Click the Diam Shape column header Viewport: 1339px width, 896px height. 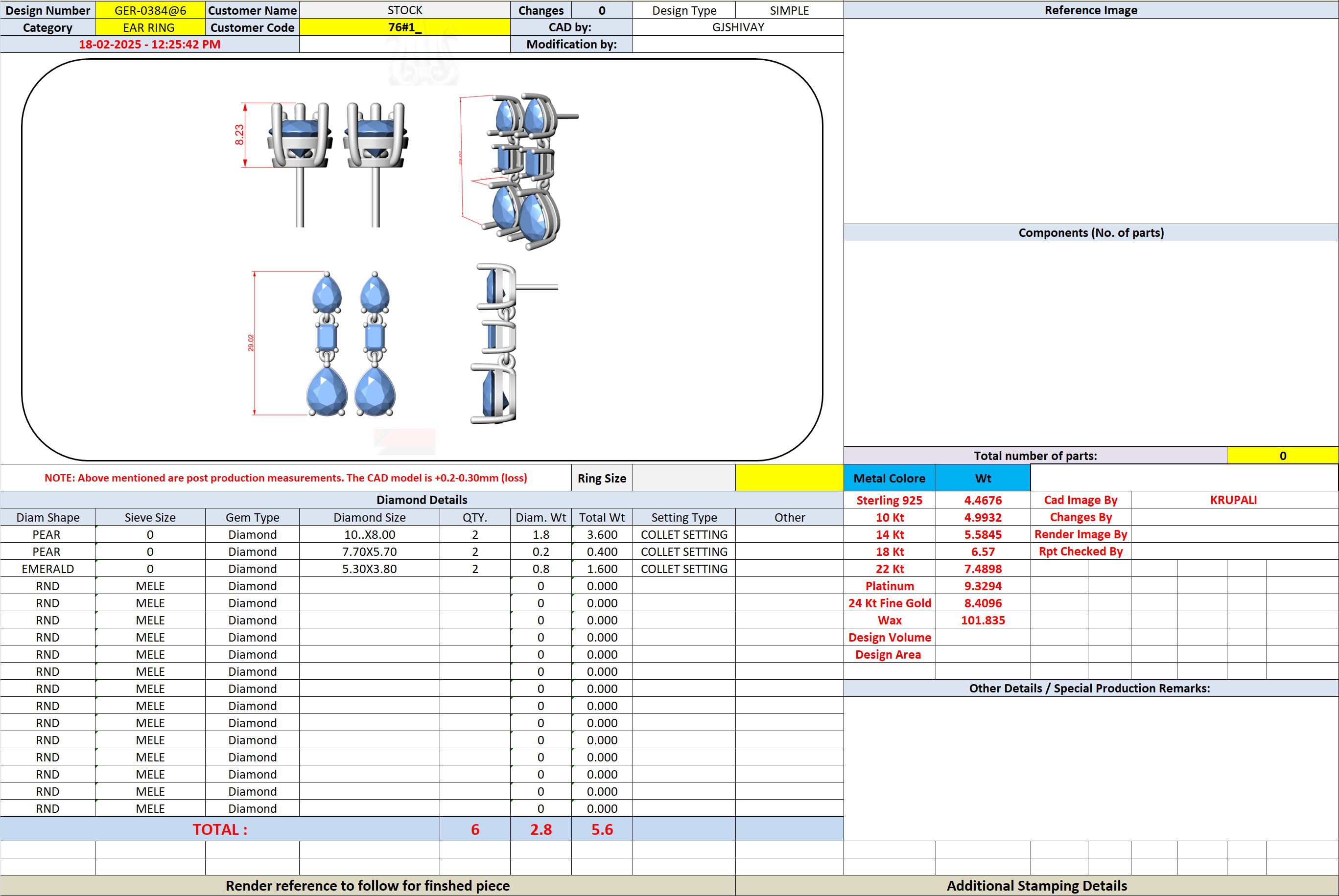pos(48,517)
